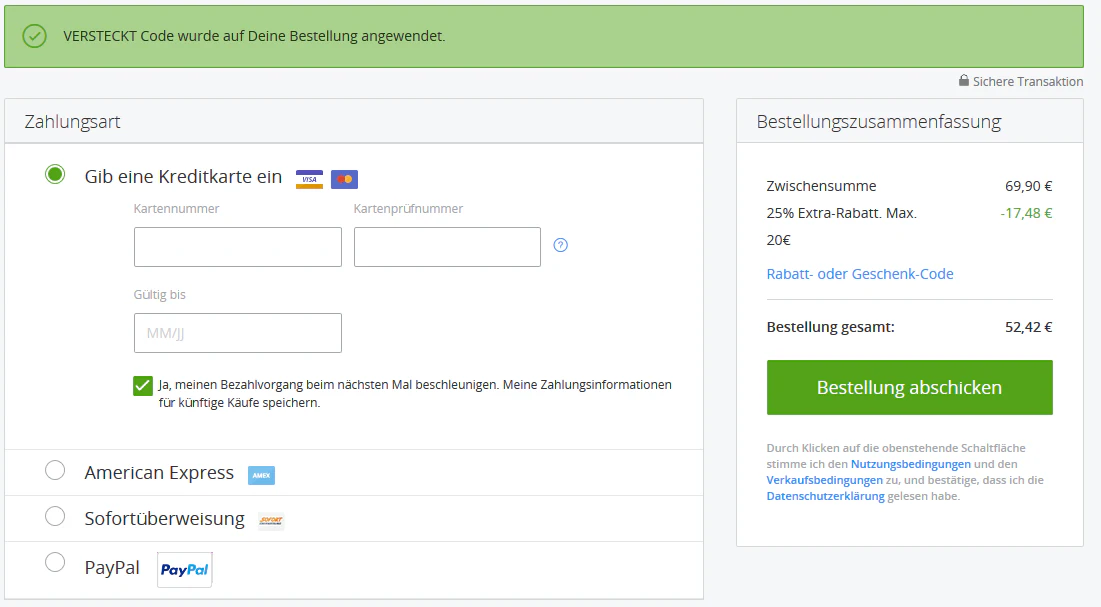Select the PayPal radio button

point(55,562)
